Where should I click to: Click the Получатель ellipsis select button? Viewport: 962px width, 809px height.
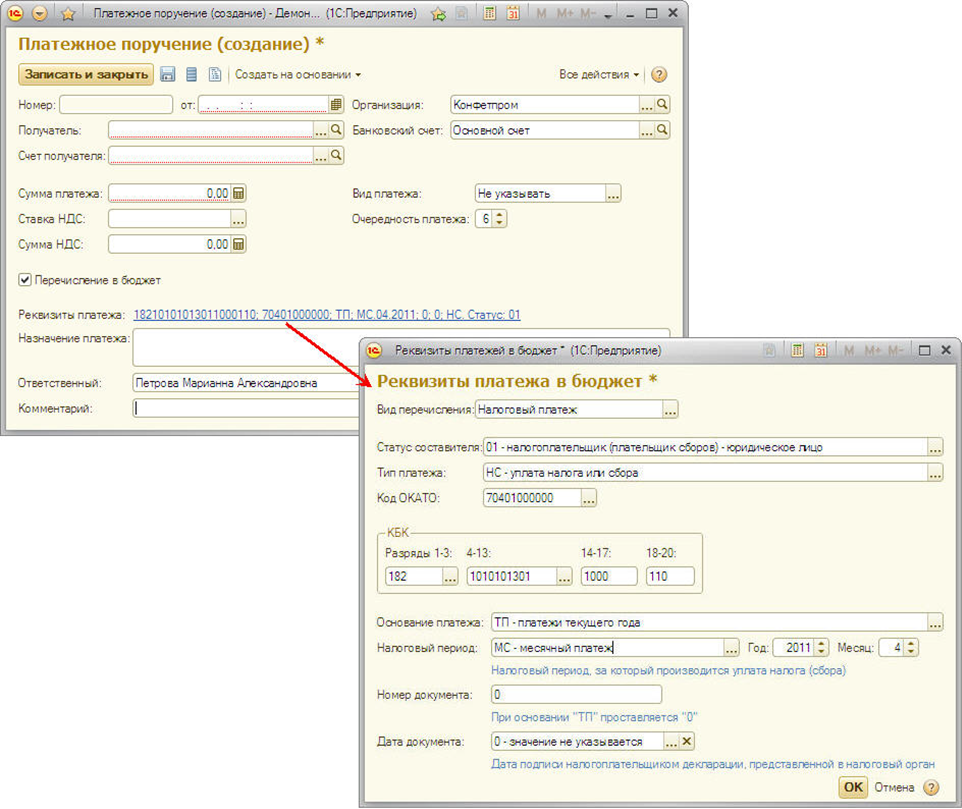[x=320, y=131]
